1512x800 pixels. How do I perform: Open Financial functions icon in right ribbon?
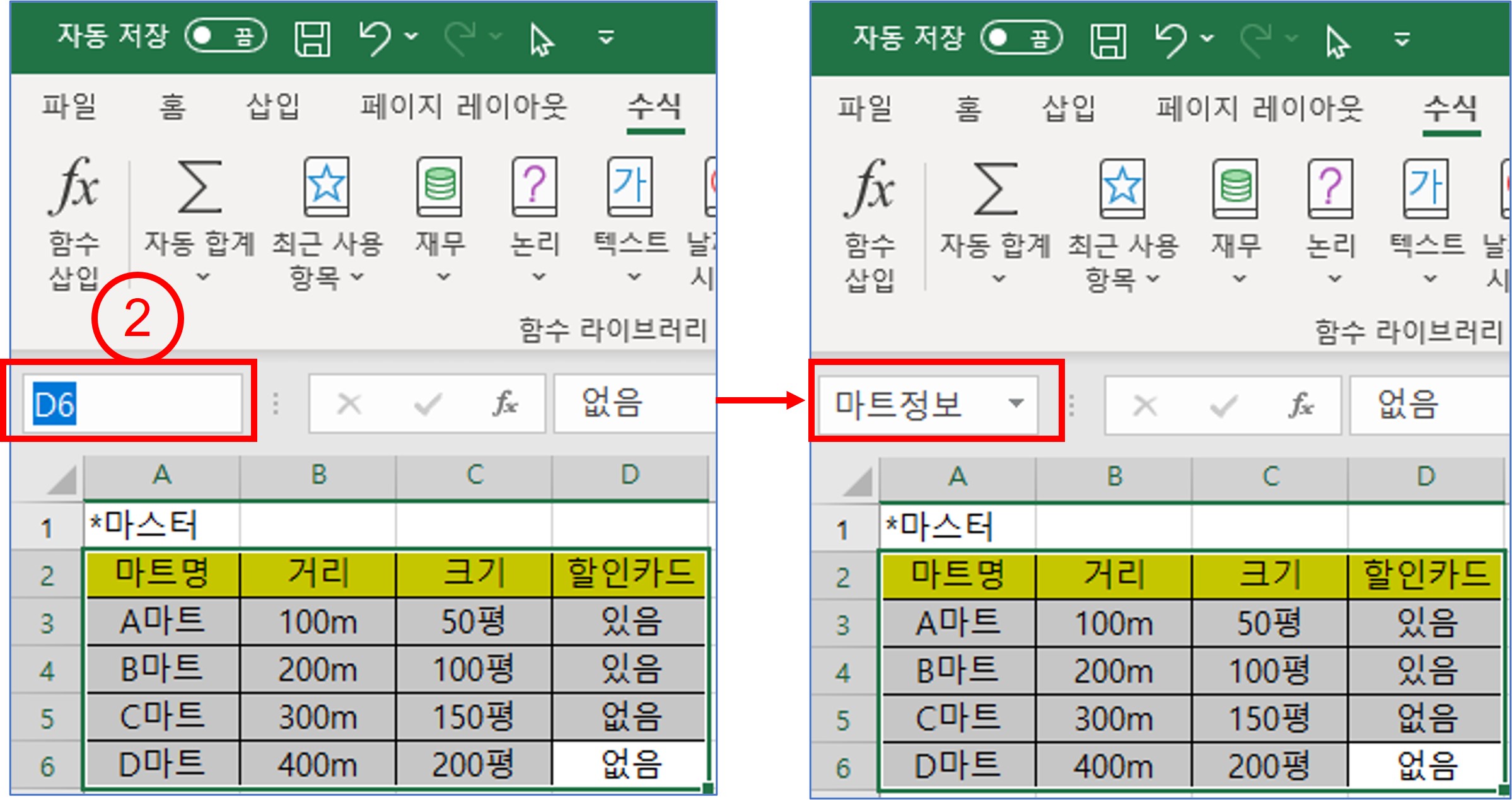tap(1235, 189)
